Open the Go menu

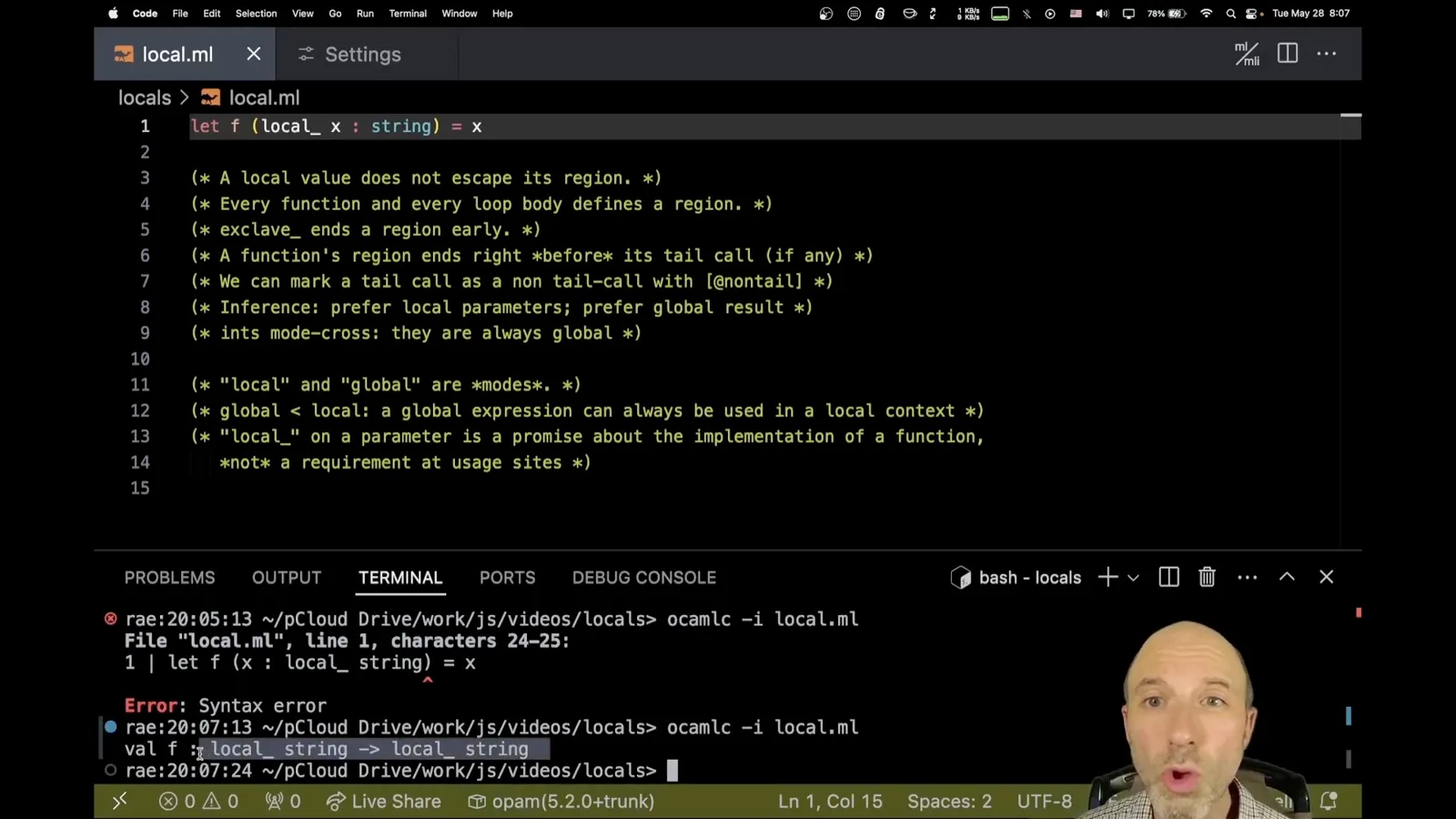pyautogui.click(x=335, y=14)
